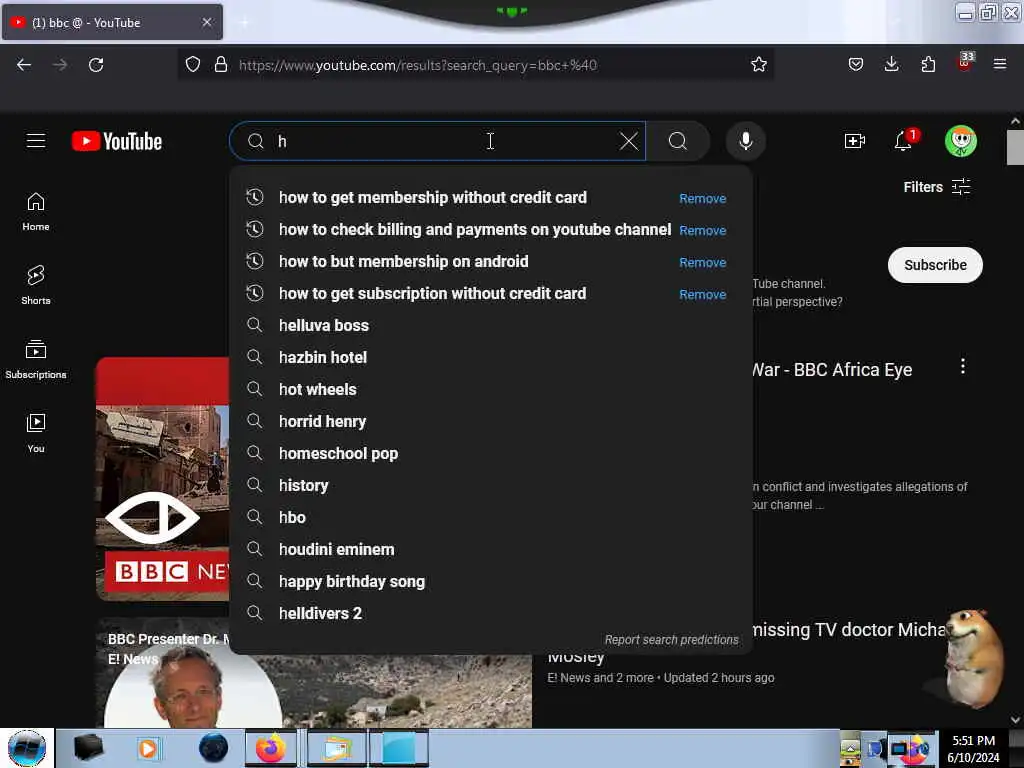The height and width of the screenshot is (768, 1024).
Task: Click the page vertical scrollbar thumb
Action: point(1015,148)
